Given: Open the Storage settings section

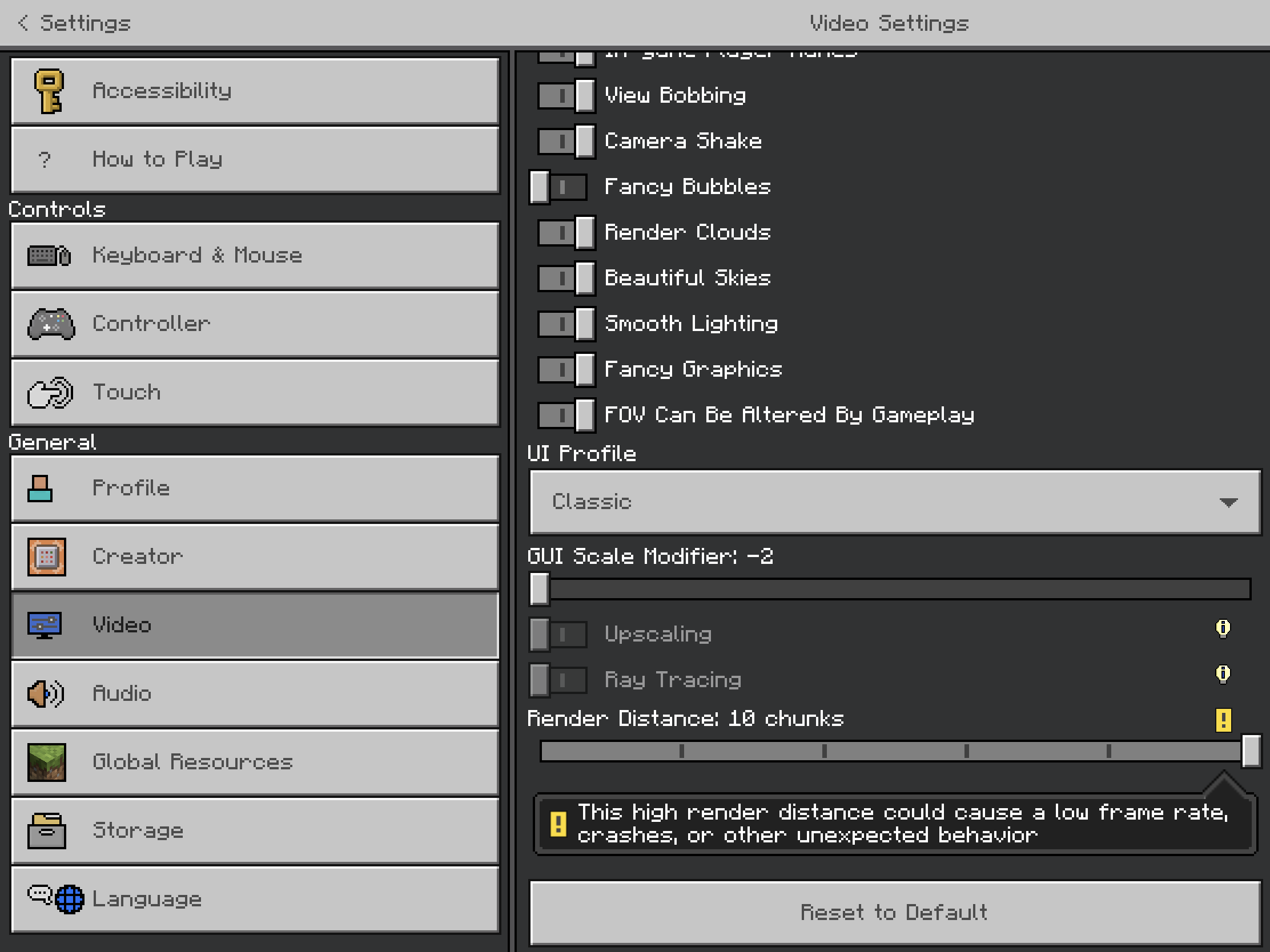Looking at the screenshot, I should click(254, 830).
